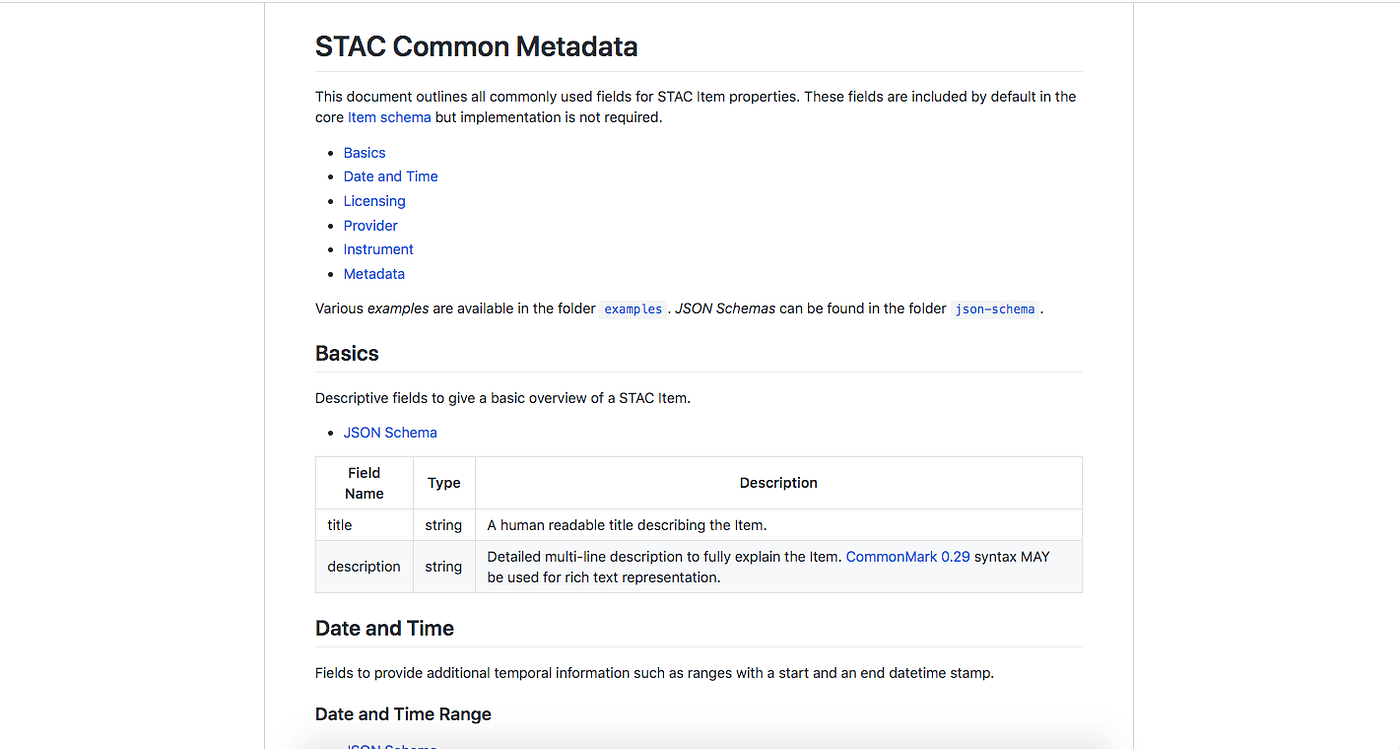This screenshot has width=1400, height=749.
Task: Open the Licensing section link
Action: click(374, 201)
